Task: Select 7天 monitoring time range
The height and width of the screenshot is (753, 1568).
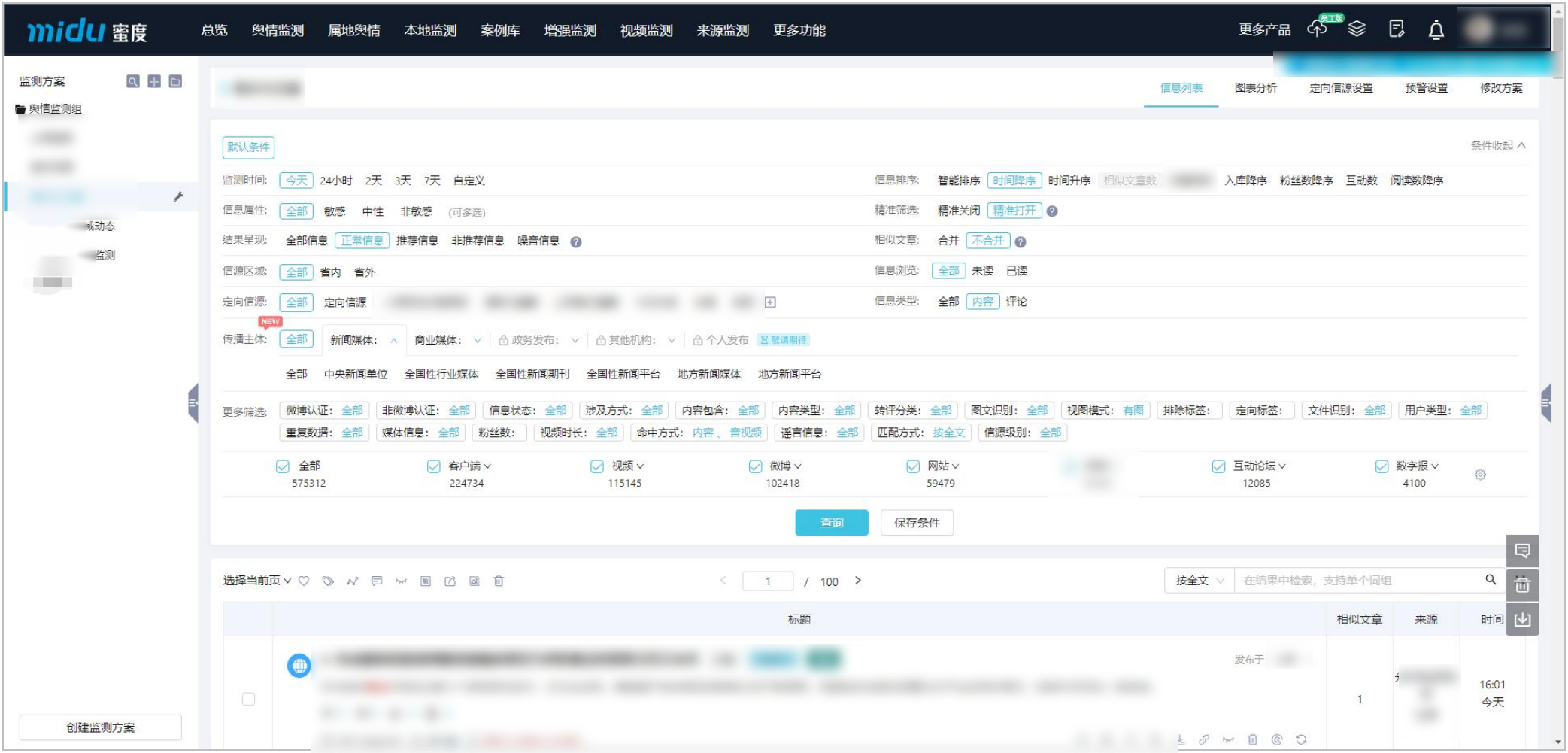Action: click(x=432, y=181)
